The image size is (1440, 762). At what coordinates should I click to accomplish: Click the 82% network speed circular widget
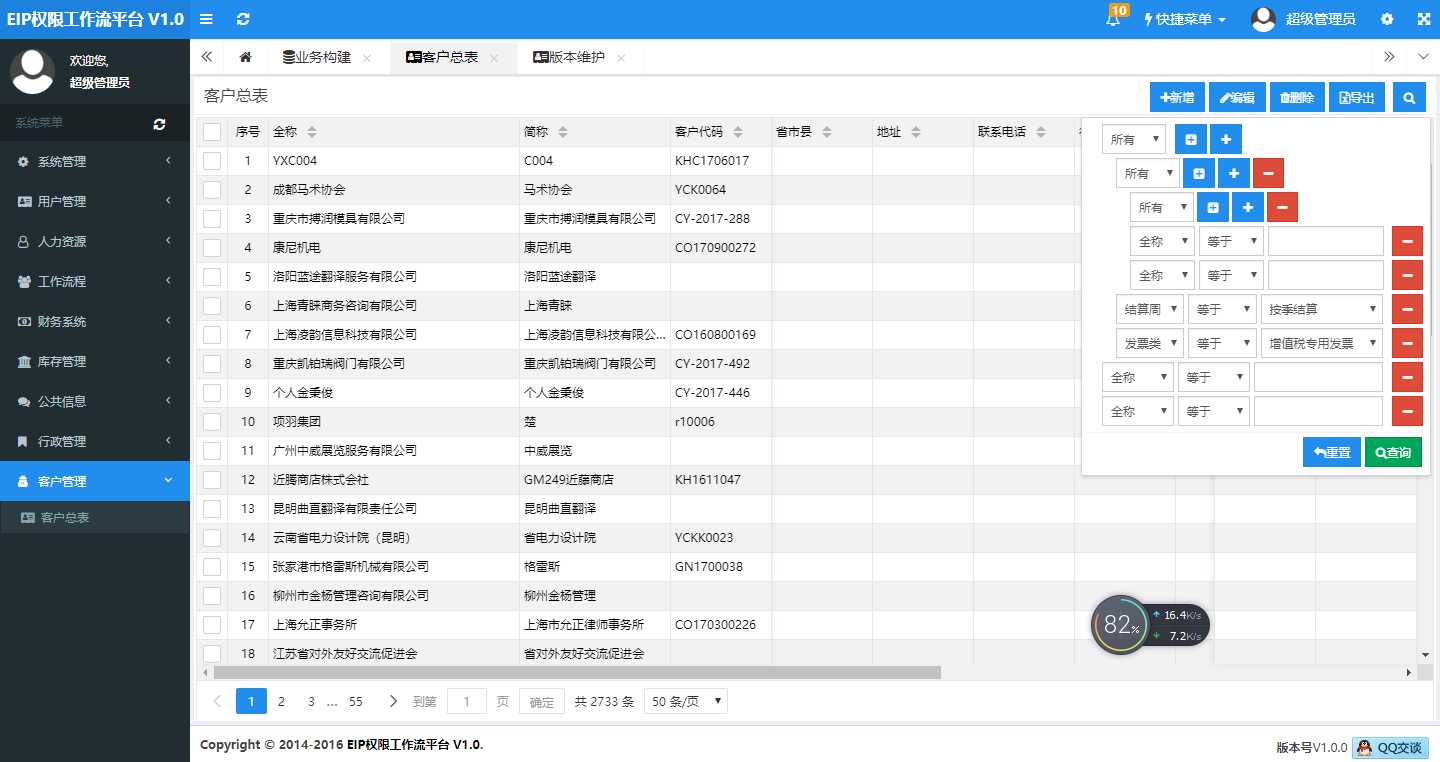pos(1120,625)
